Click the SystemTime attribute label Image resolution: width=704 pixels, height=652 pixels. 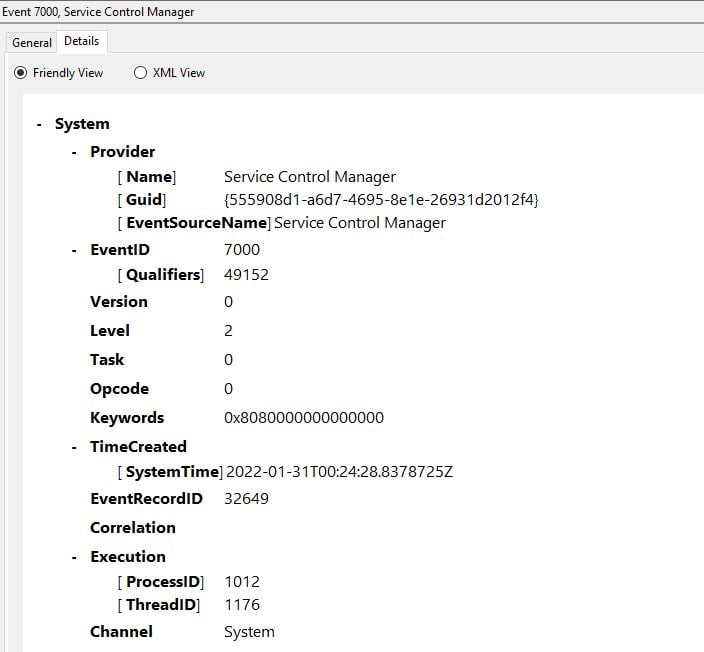coord(172,472)
